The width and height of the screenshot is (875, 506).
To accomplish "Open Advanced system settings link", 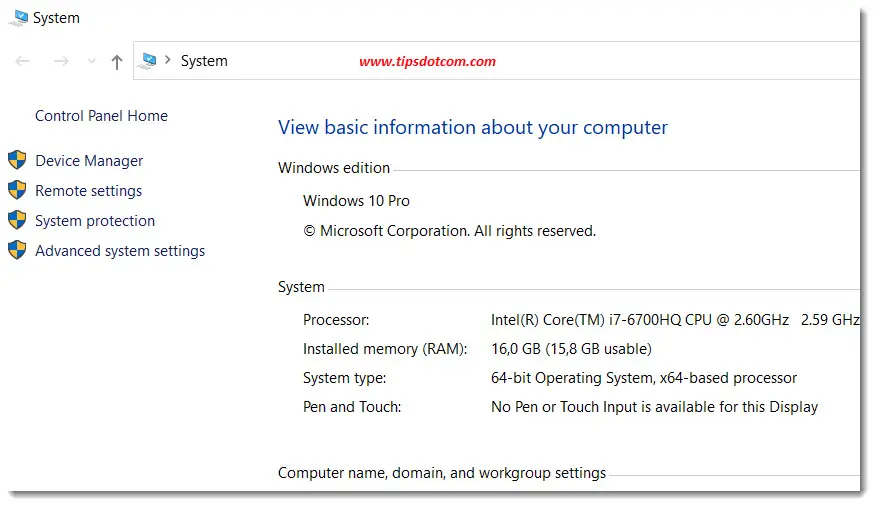I will 120,251.
